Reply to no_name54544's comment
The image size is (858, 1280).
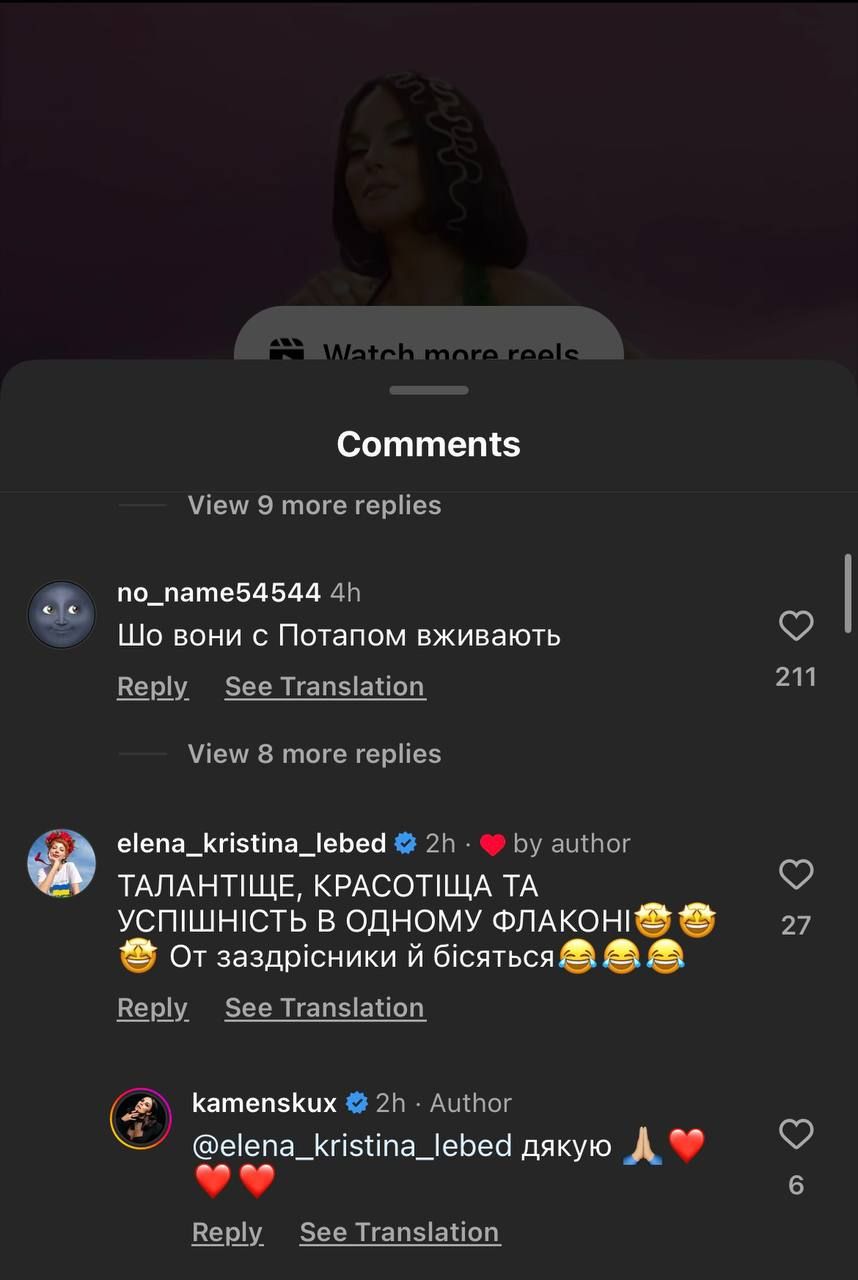click(152, 686)
